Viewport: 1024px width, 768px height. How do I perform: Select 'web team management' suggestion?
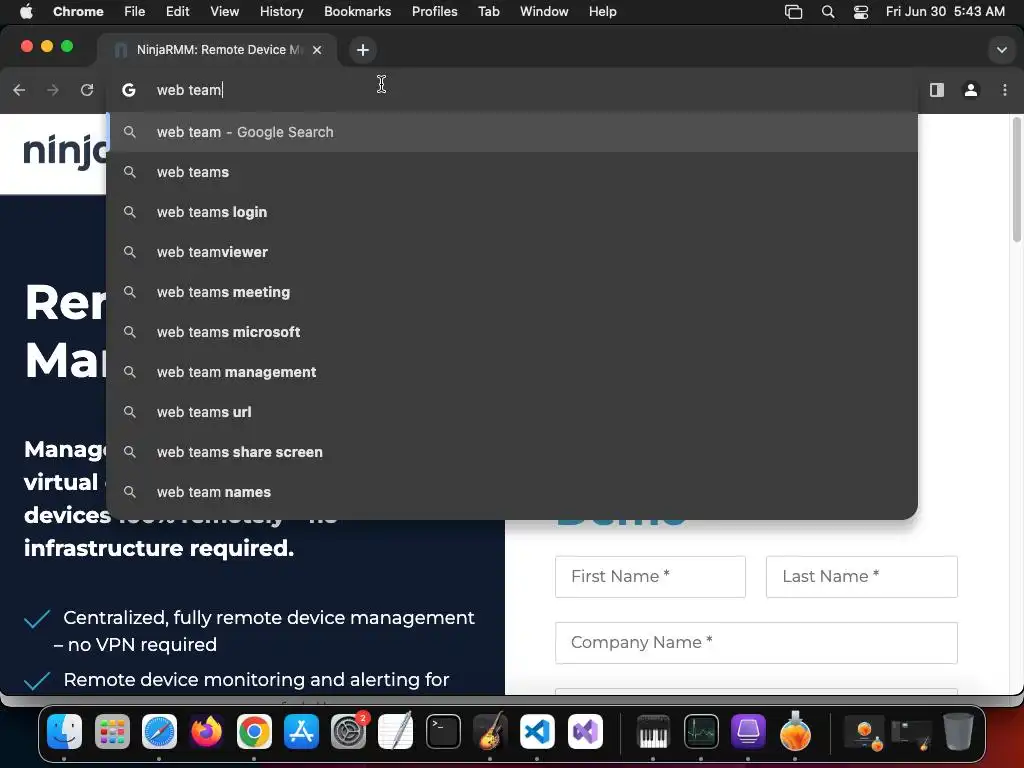click(x=512, y=372)
